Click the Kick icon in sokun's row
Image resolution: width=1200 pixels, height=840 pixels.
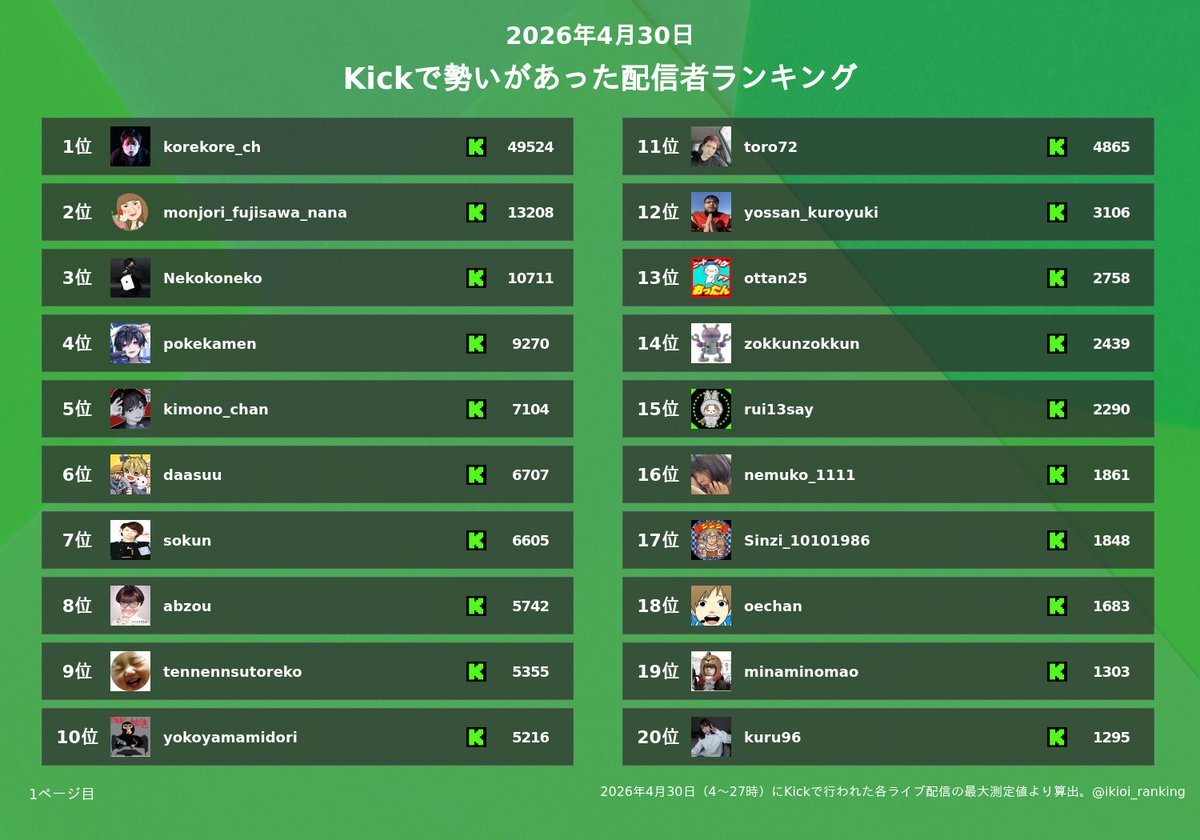click(x=476, y=540)
